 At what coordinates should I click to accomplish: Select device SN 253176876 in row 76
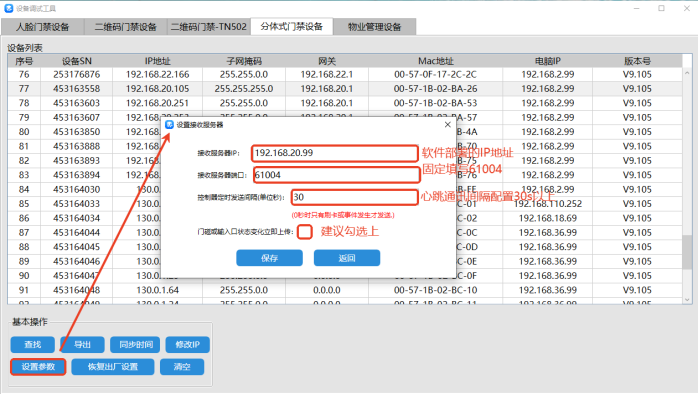click(x=77, y=74)
